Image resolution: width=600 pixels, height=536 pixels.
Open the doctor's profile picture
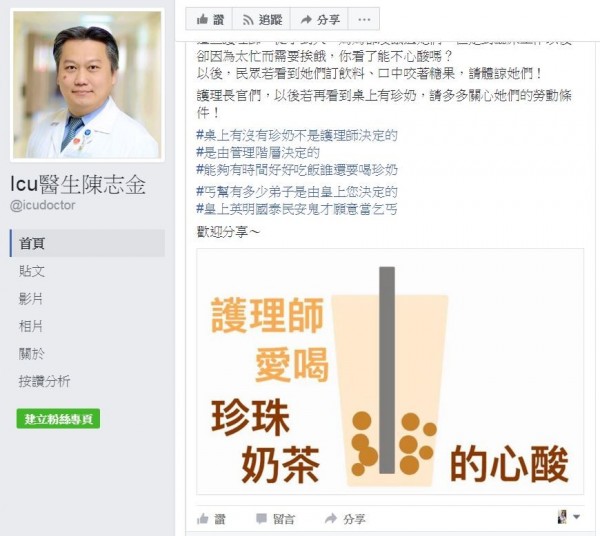87,85
